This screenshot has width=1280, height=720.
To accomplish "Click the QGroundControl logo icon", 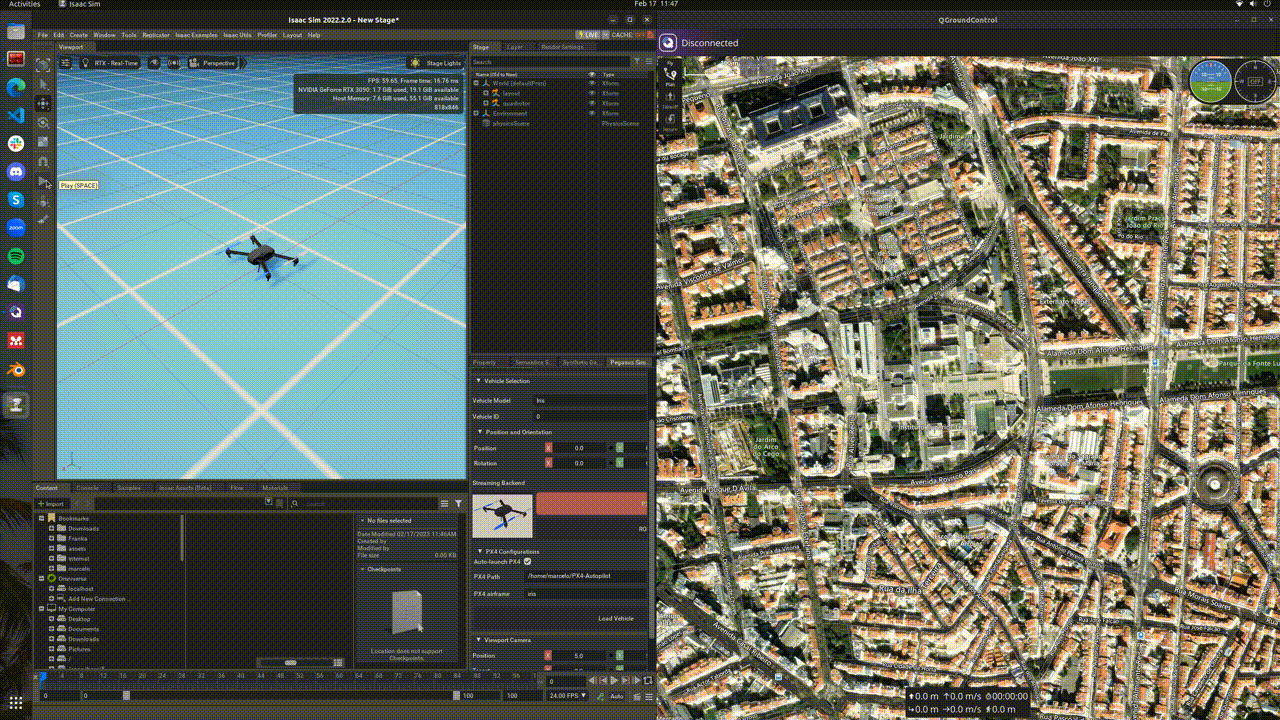I will click(668, 43).
